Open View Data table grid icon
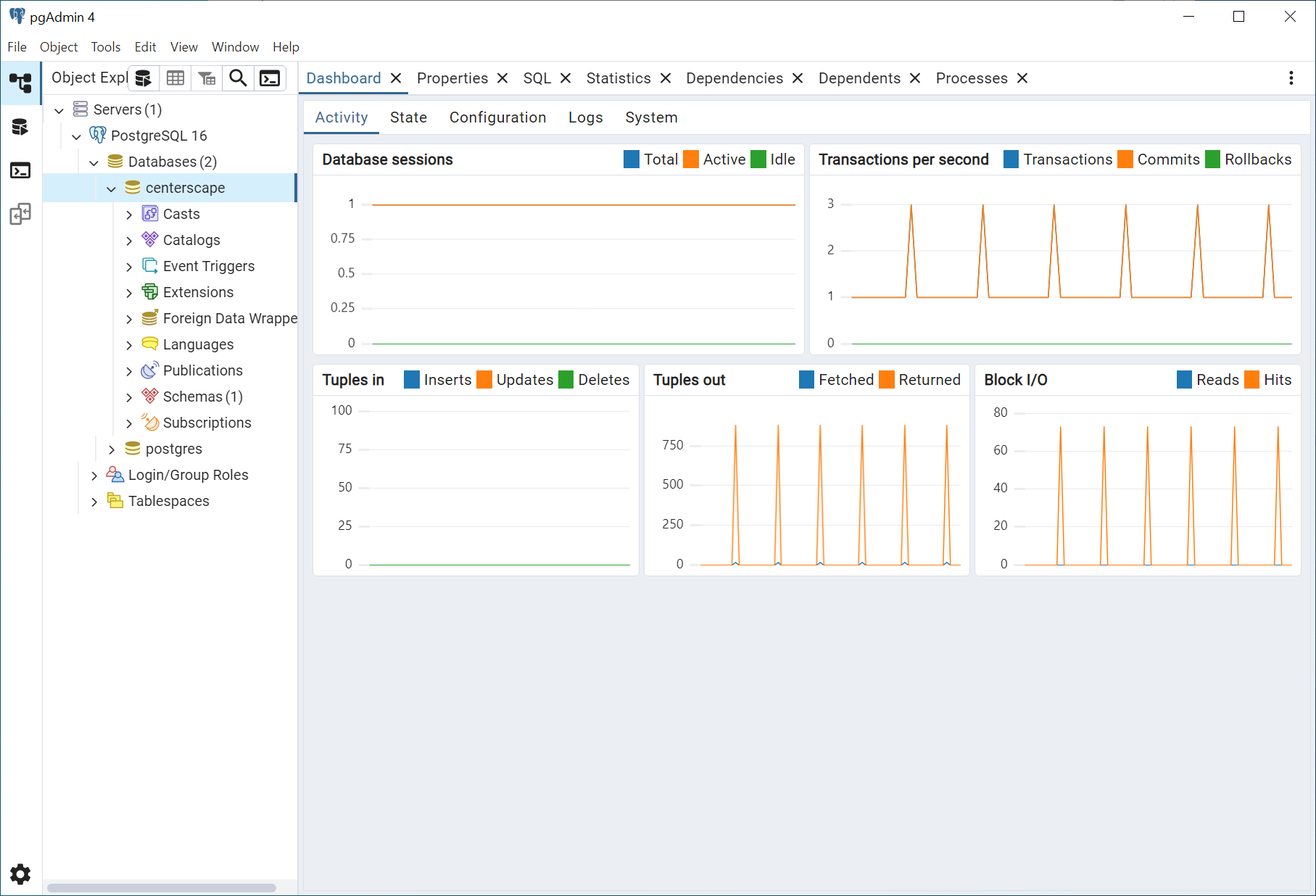The height and width of the screenshot is (896, 1316). [175, 78]
